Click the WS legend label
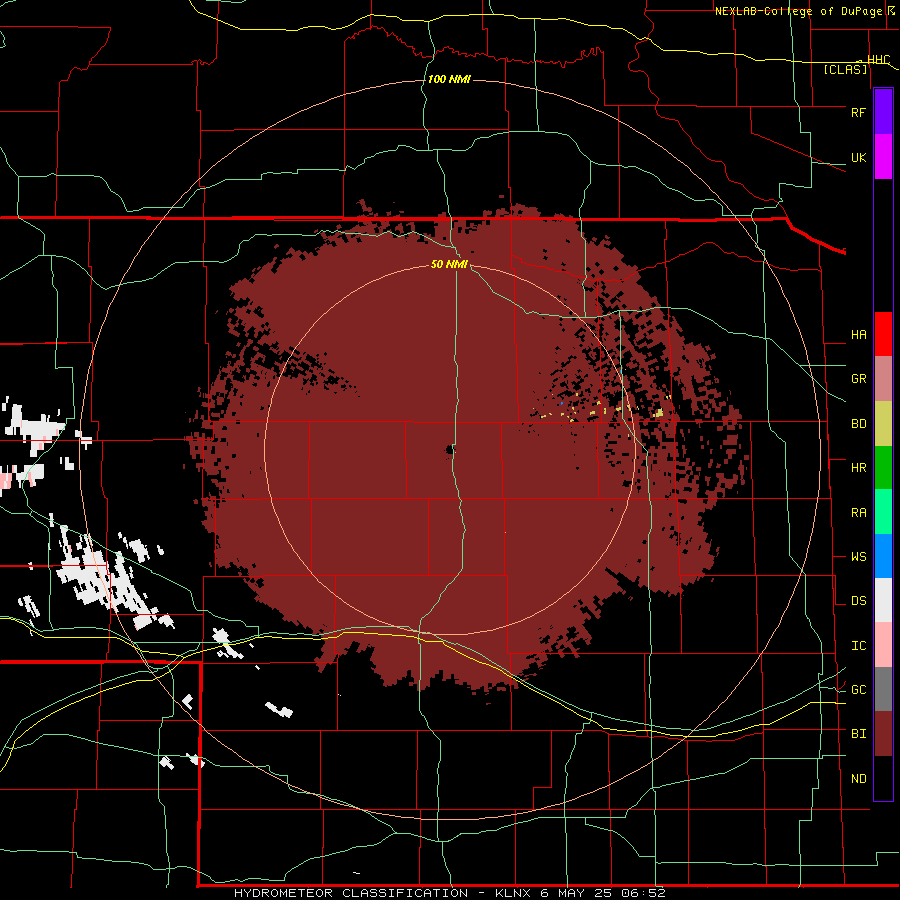The height and width of the screenshot is (900, 900). (x=858, y=556)
